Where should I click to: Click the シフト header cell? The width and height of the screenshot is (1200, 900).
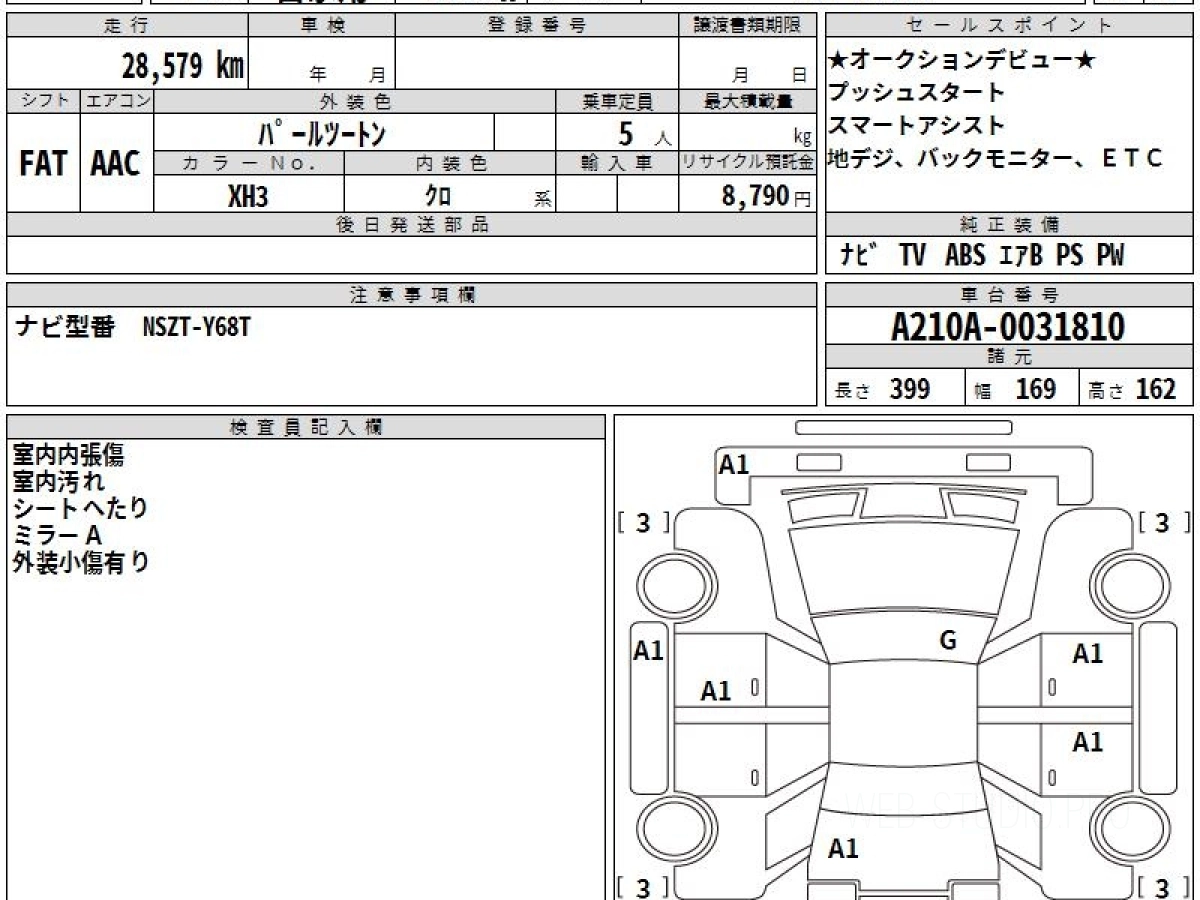pos(43,101)
